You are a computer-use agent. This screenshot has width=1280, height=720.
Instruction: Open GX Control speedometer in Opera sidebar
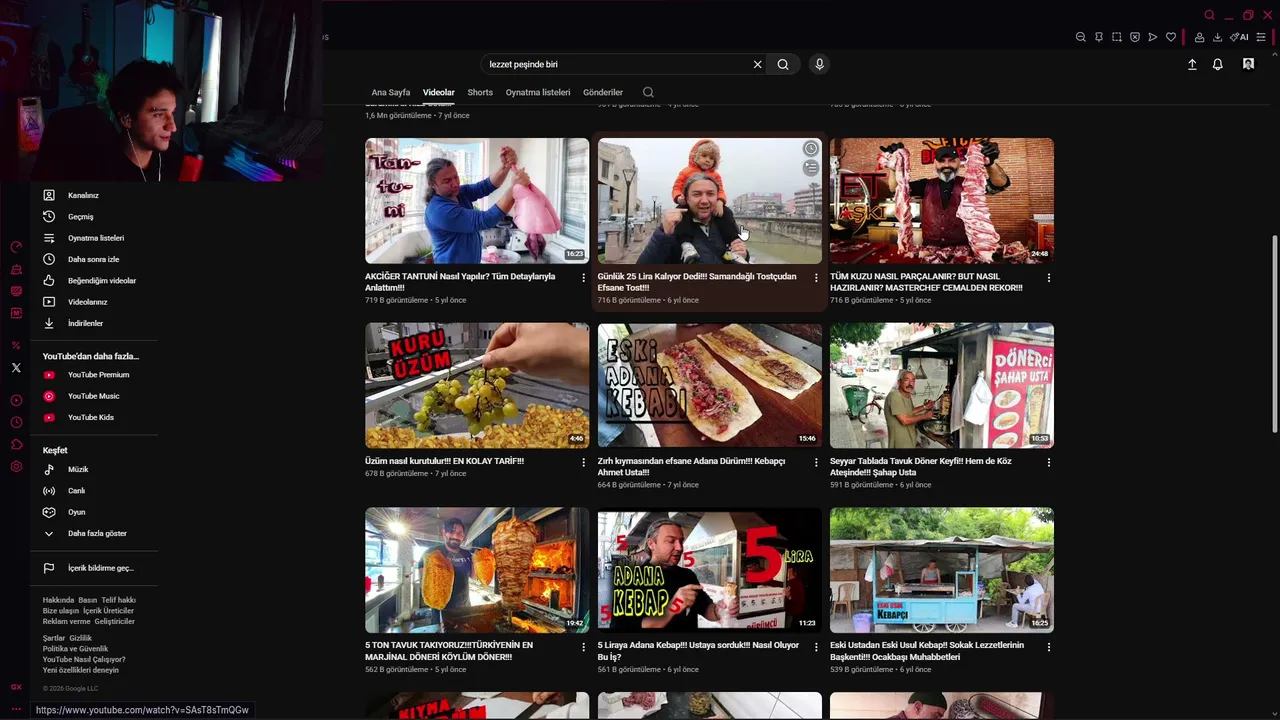tap(16, 246)
